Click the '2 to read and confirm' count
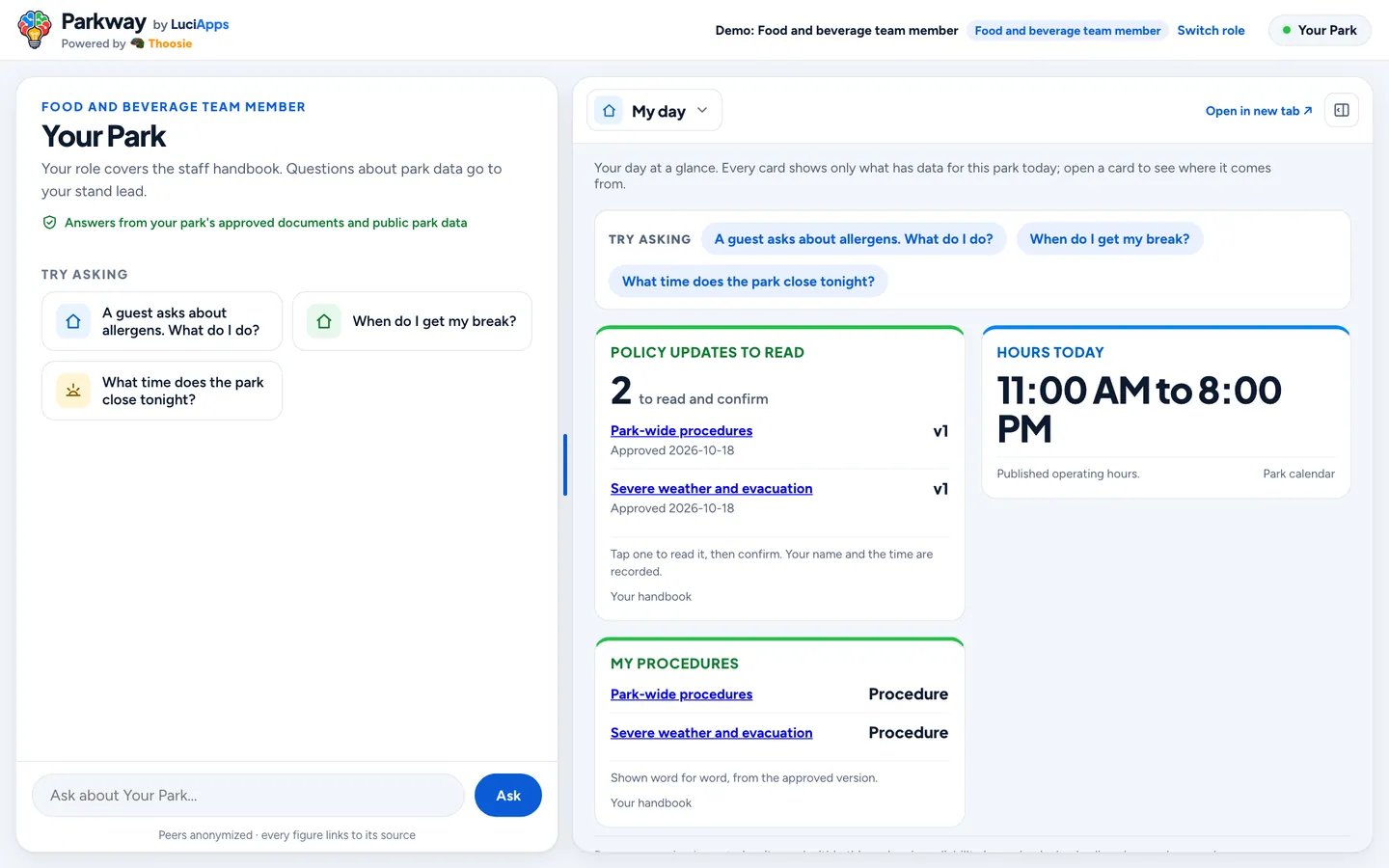 coord(690,392)
